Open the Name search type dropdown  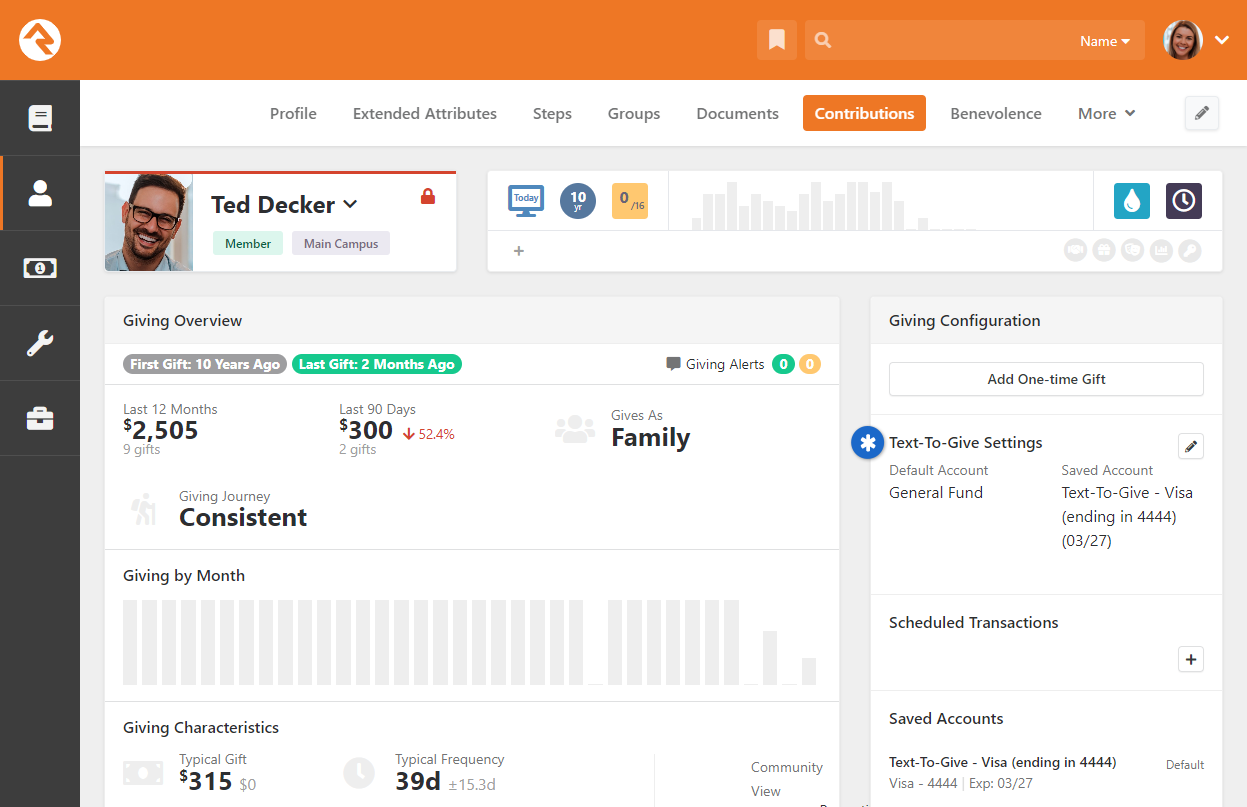[1104, 41]
